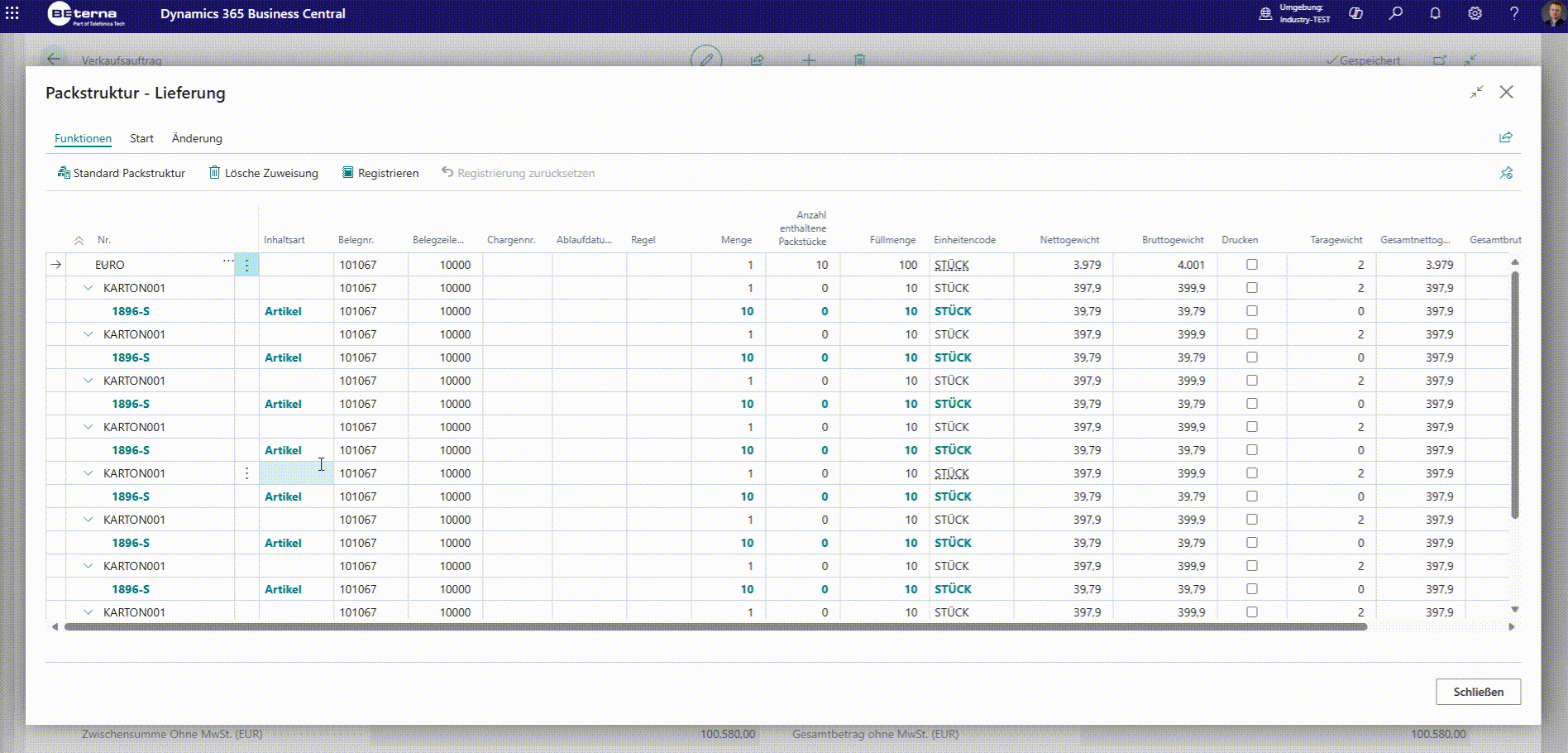Collapse the second KARTON001 node chevron
The height and width of the screenshot is (753, 1568).
[x=88, y=334]
